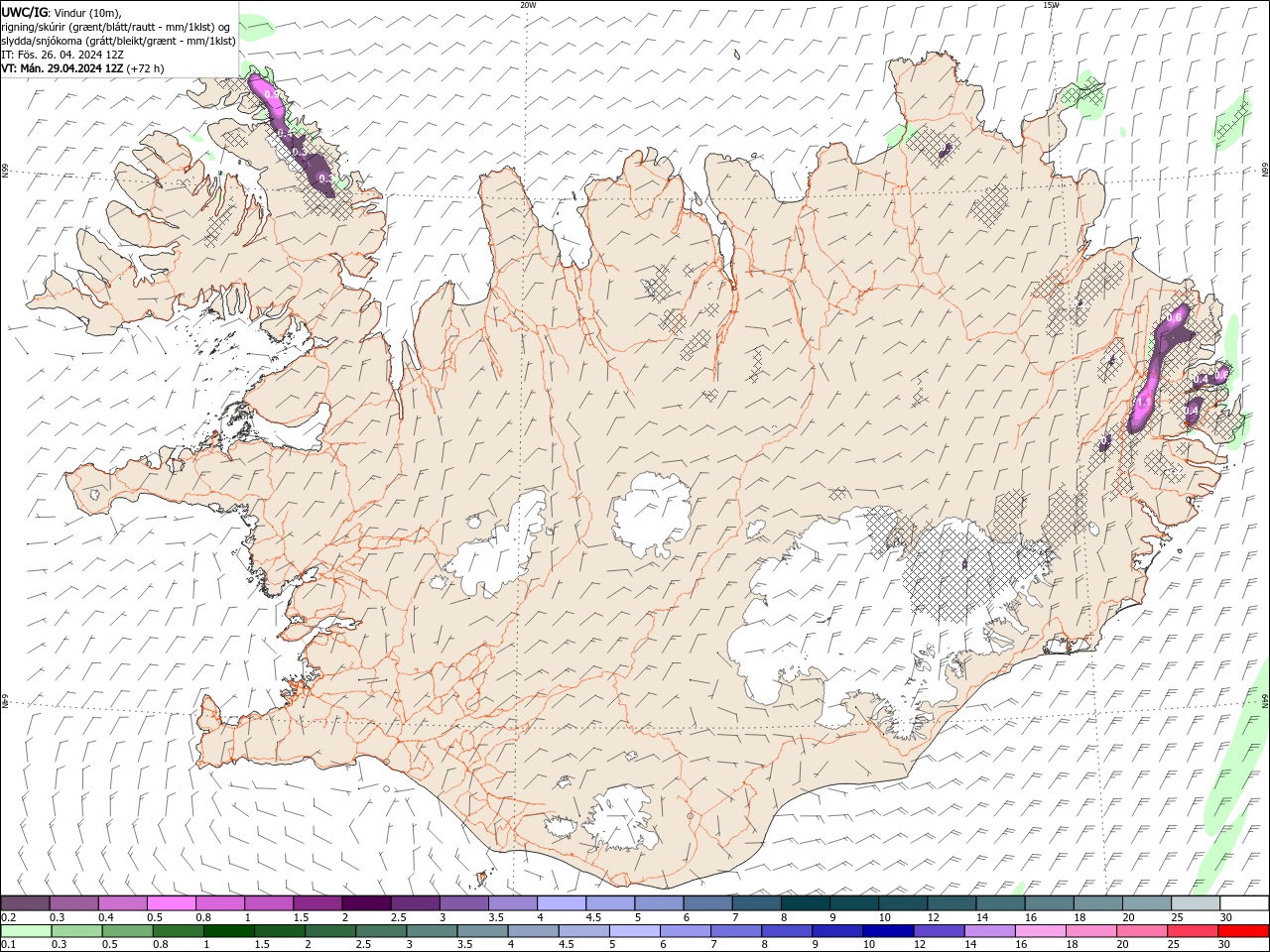Choose the upper legend swatch labeled 6
The height and width of the screenshot is (952, 1270).
coord(706,902)
